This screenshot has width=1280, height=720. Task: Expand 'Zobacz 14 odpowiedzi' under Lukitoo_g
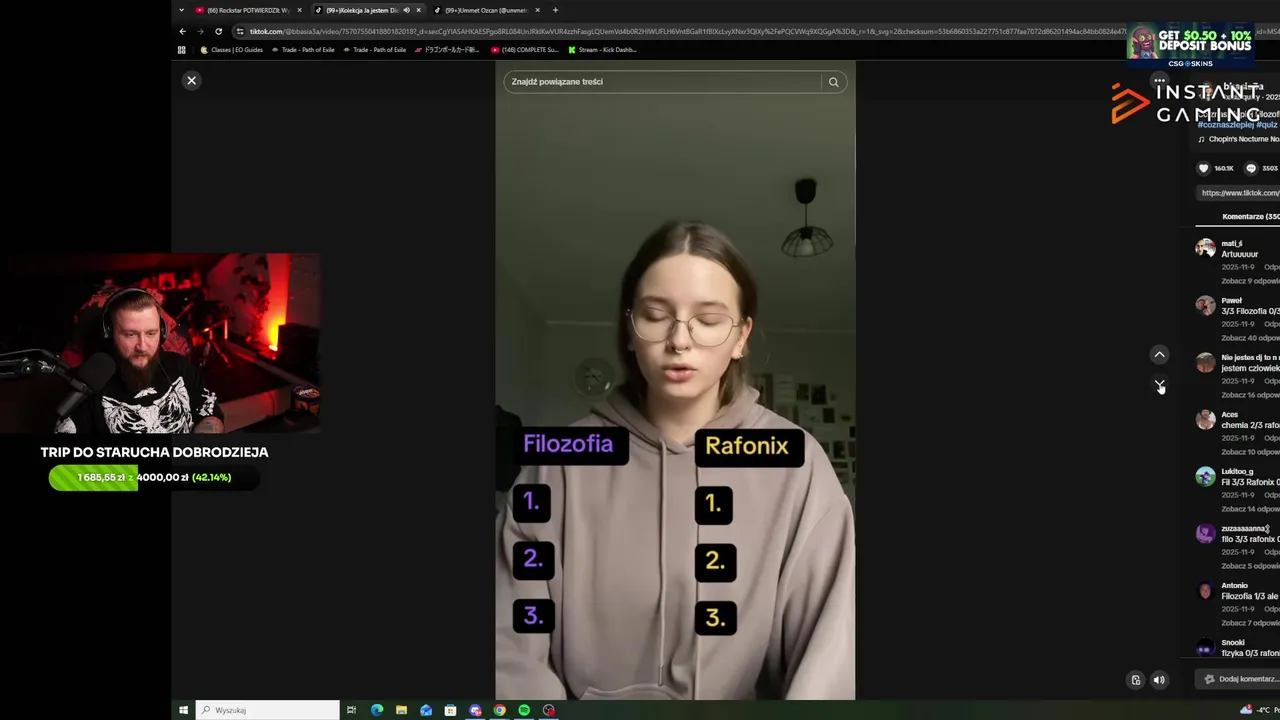[x=1250, y=509]
